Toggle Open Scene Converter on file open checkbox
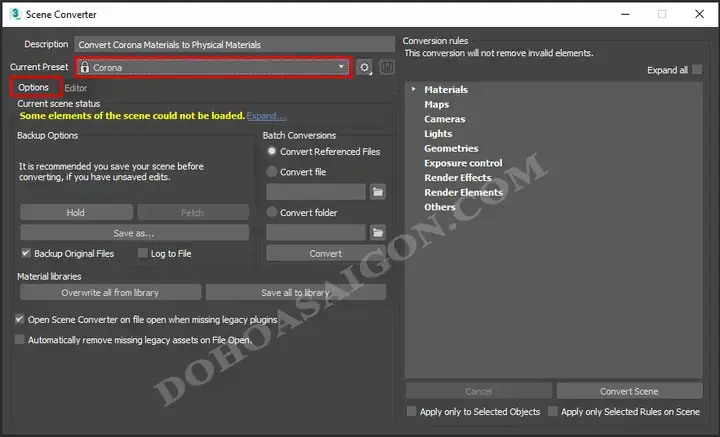720x437 pixels. [x=19, y=319]
